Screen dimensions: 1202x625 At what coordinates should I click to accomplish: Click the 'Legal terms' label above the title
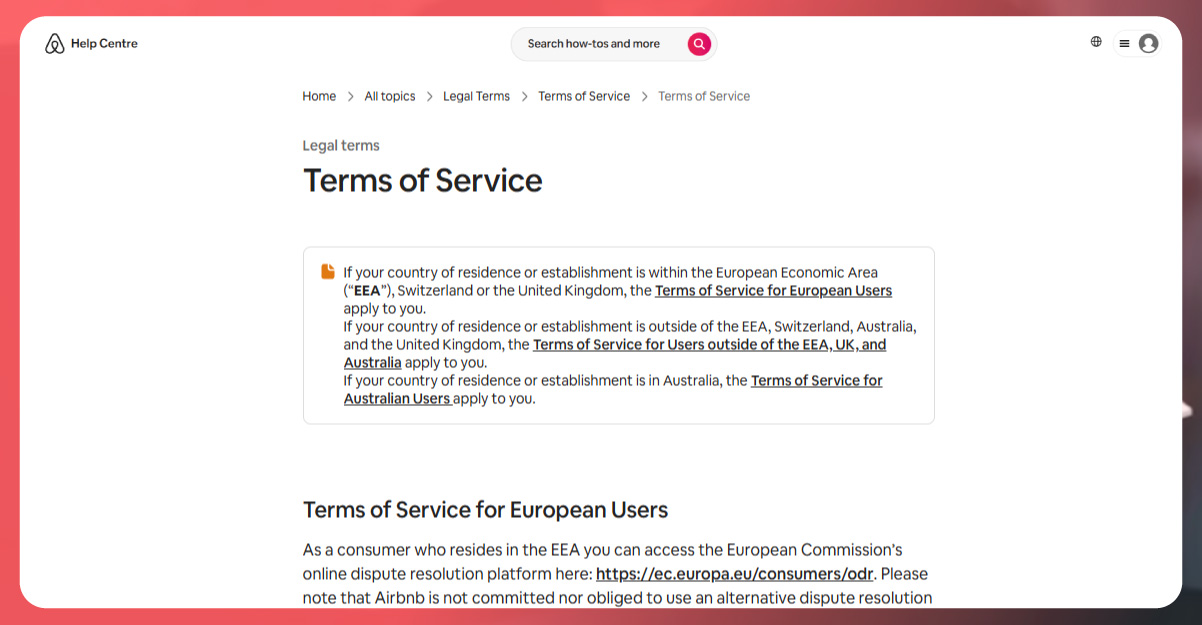[341, 146]
